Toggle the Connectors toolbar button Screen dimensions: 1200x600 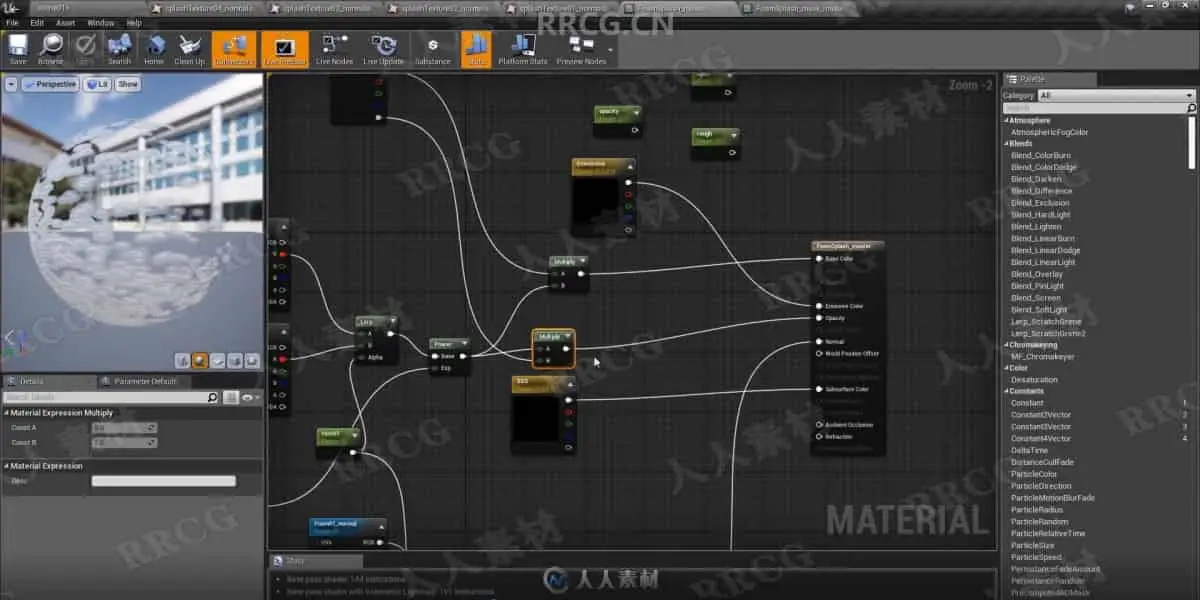tap(234, 49)
